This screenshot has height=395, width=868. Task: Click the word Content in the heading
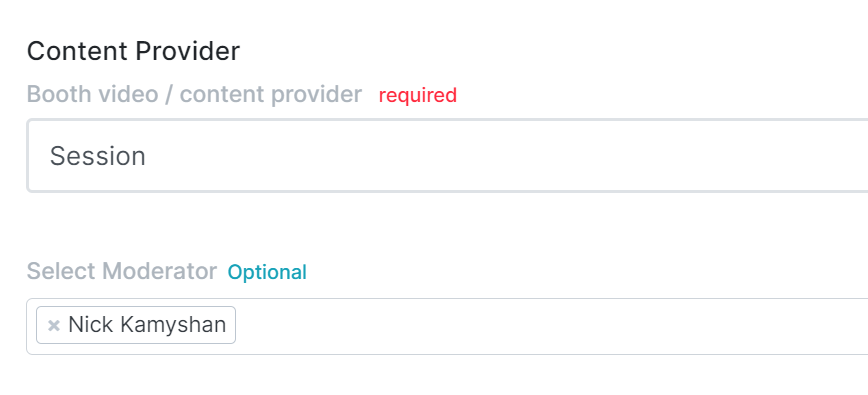78,51
